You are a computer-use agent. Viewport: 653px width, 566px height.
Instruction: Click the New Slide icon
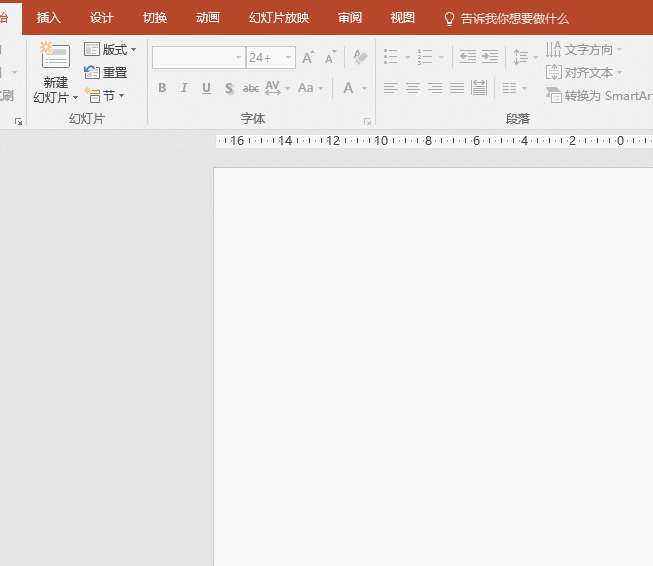point(55,57)
